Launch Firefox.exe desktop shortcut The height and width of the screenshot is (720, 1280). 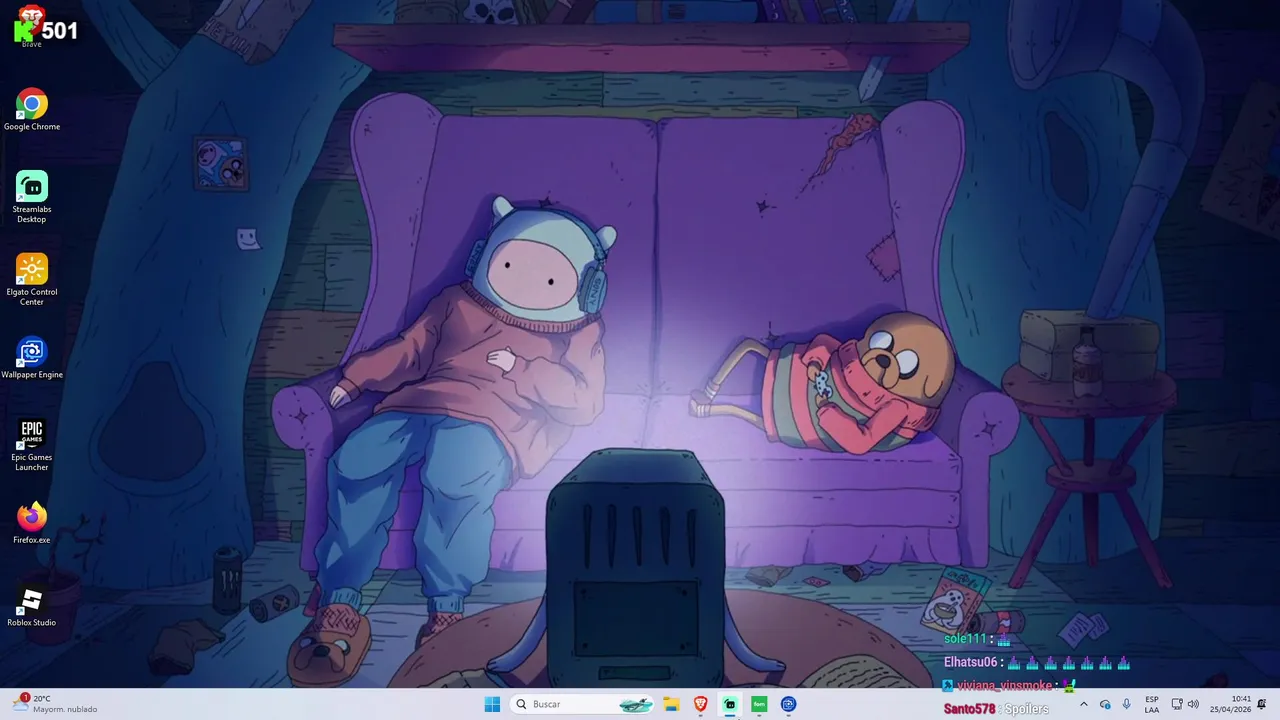[31, 524]
